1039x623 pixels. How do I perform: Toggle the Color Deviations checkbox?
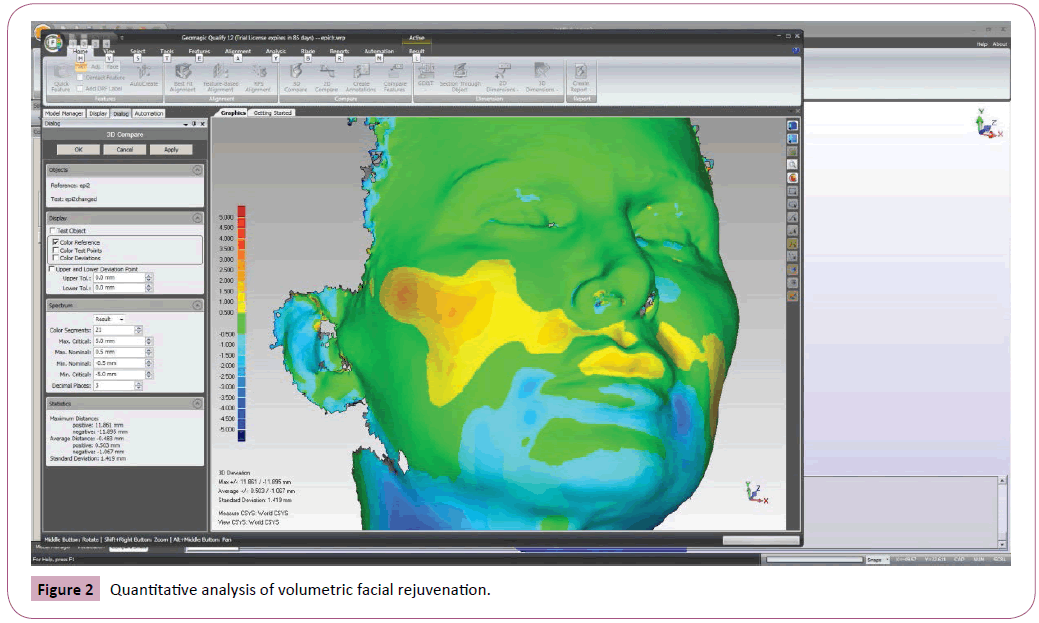54,258
